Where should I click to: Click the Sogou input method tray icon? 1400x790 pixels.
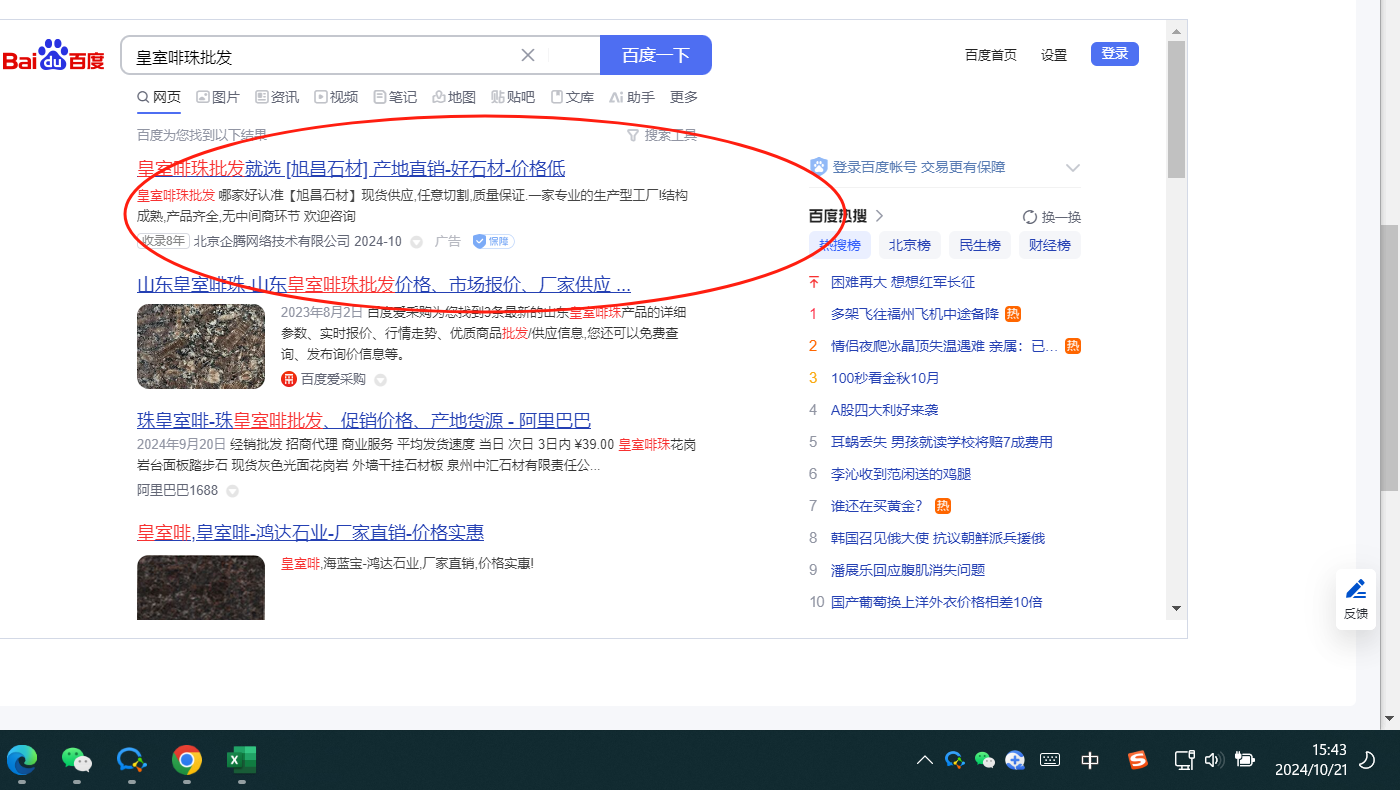(1138, 761)
